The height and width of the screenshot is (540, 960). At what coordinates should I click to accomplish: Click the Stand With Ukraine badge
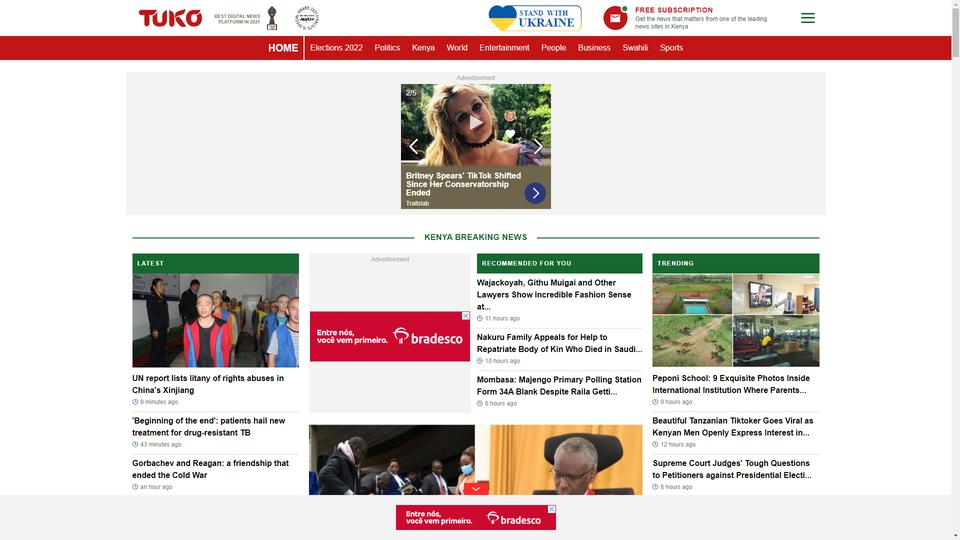tap(535, 18)
